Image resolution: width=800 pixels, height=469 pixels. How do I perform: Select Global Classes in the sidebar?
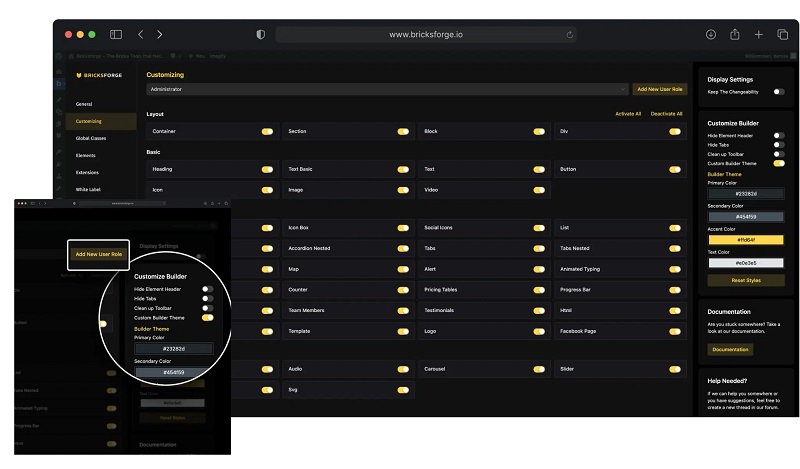(x=90, y=138)
